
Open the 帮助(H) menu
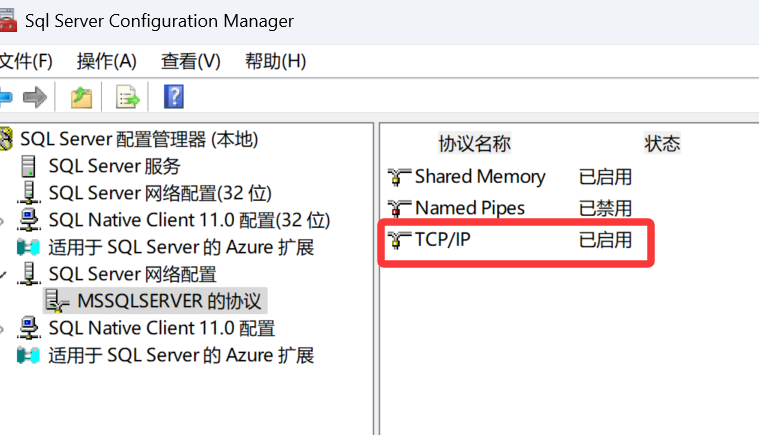275,61
